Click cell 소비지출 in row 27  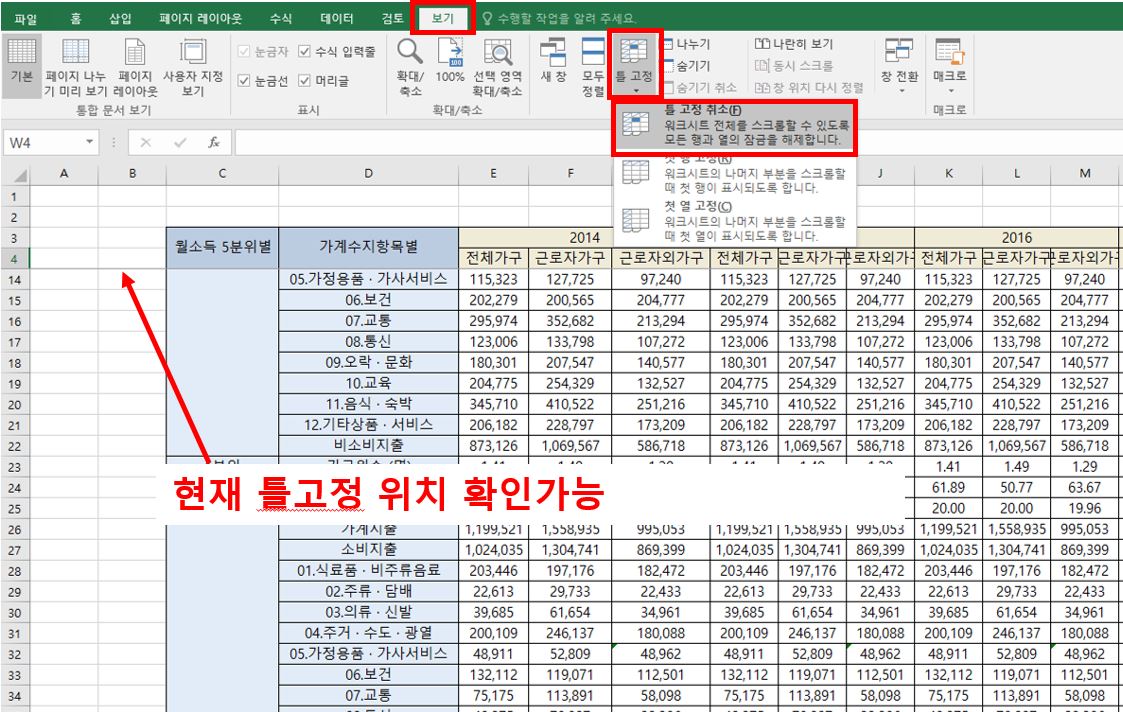pos(368,550)
